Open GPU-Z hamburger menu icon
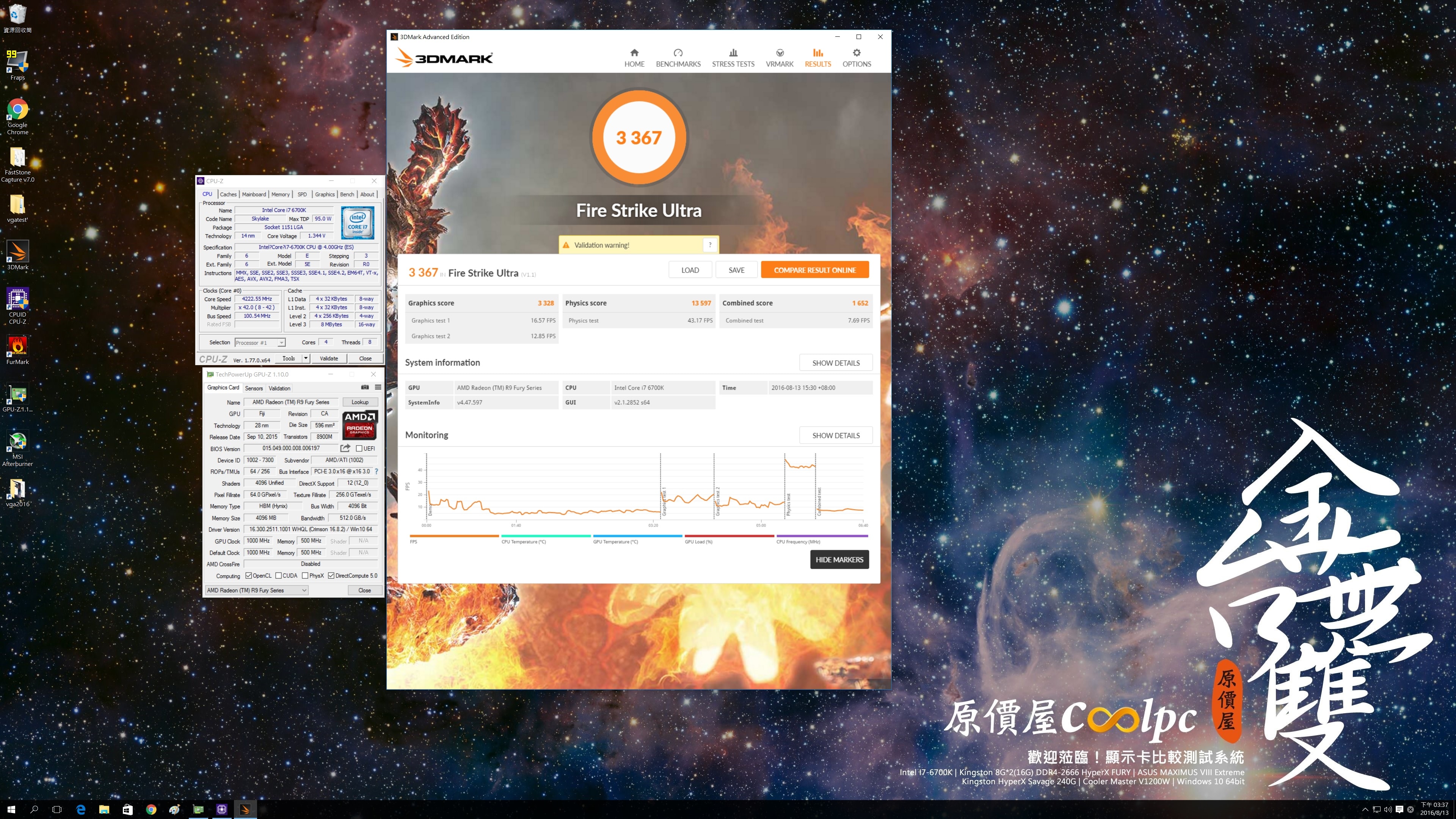Screen dimensions: 1456x819 point(378,387)
